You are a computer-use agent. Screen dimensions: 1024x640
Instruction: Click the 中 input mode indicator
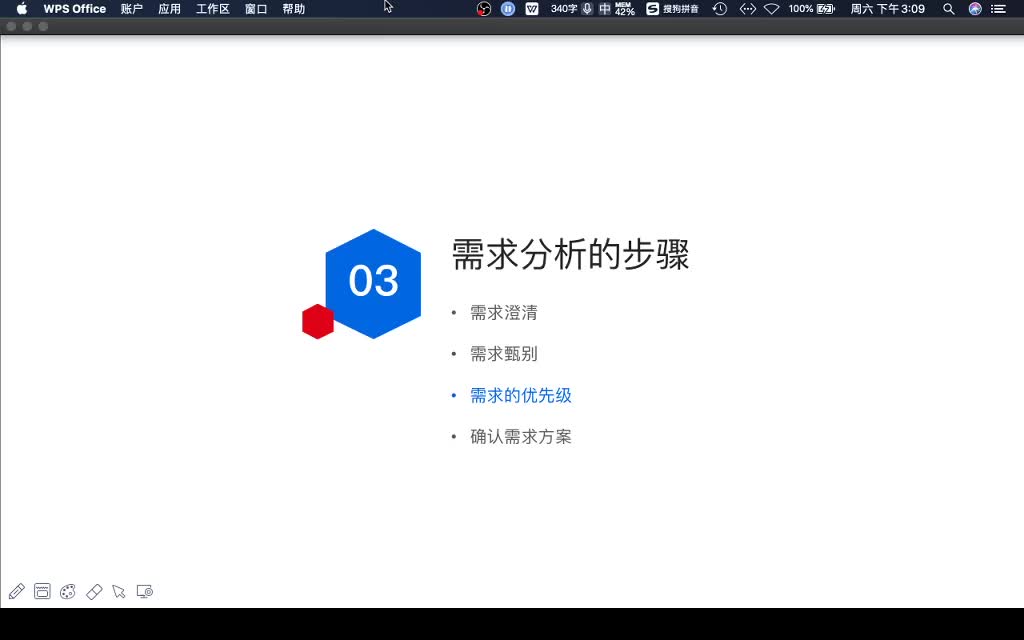605,8
